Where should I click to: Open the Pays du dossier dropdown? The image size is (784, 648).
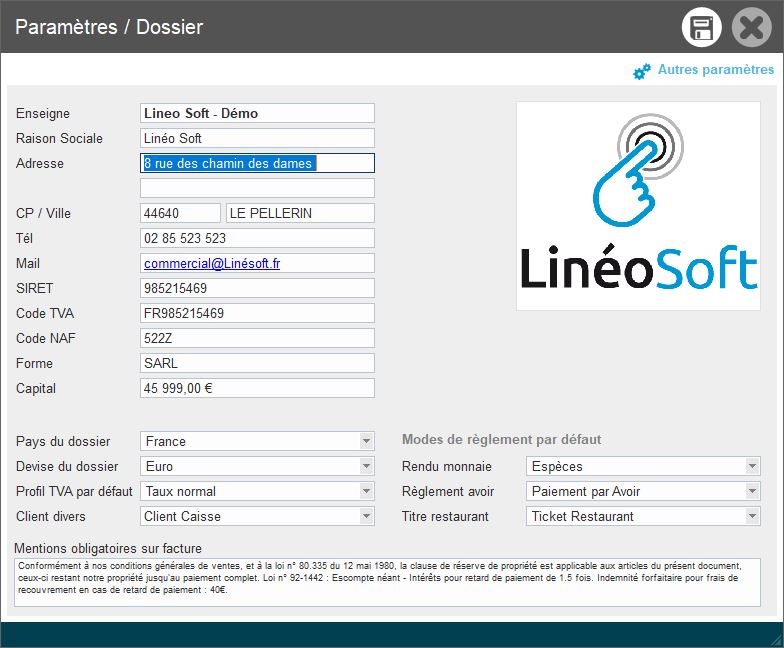click(257, 441)
